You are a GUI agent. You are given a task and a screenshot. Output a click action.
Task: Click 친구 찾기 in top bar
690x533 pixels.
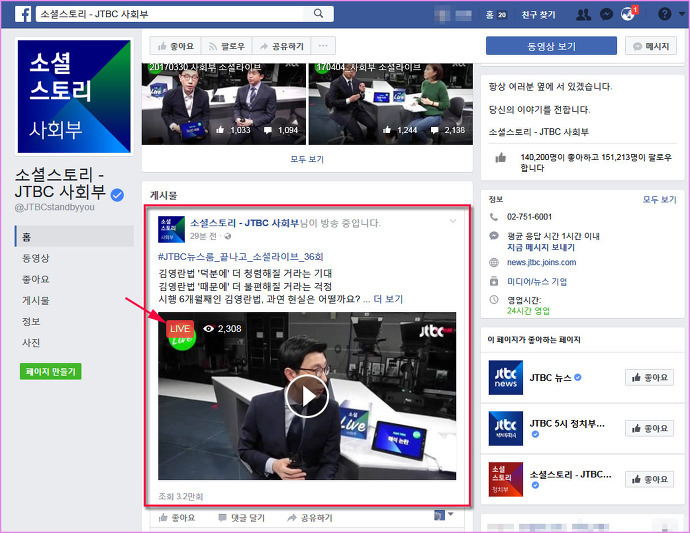tap(538, 15)
